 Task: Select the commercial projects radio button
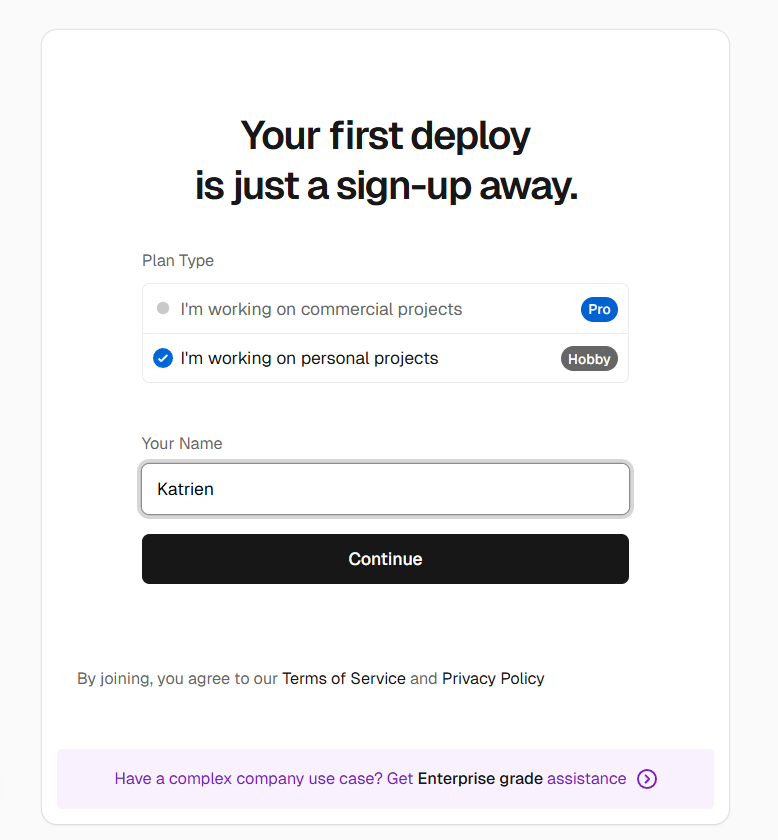point(163,309)
